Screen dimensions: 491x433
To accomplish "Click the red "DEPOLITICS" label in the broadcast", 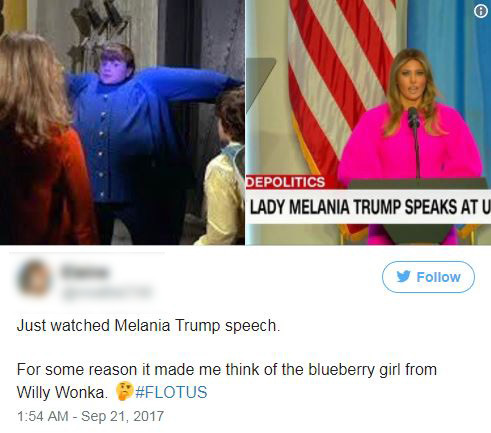I will 286,182.
